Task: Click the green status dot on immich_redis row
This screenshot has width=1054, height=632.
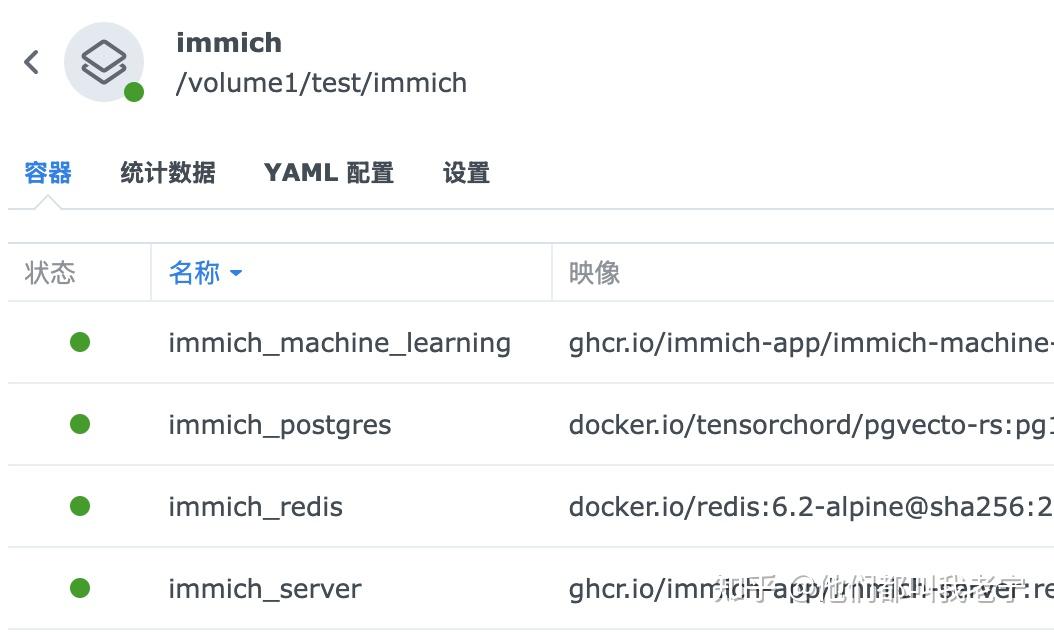Action: click(82, 506)
